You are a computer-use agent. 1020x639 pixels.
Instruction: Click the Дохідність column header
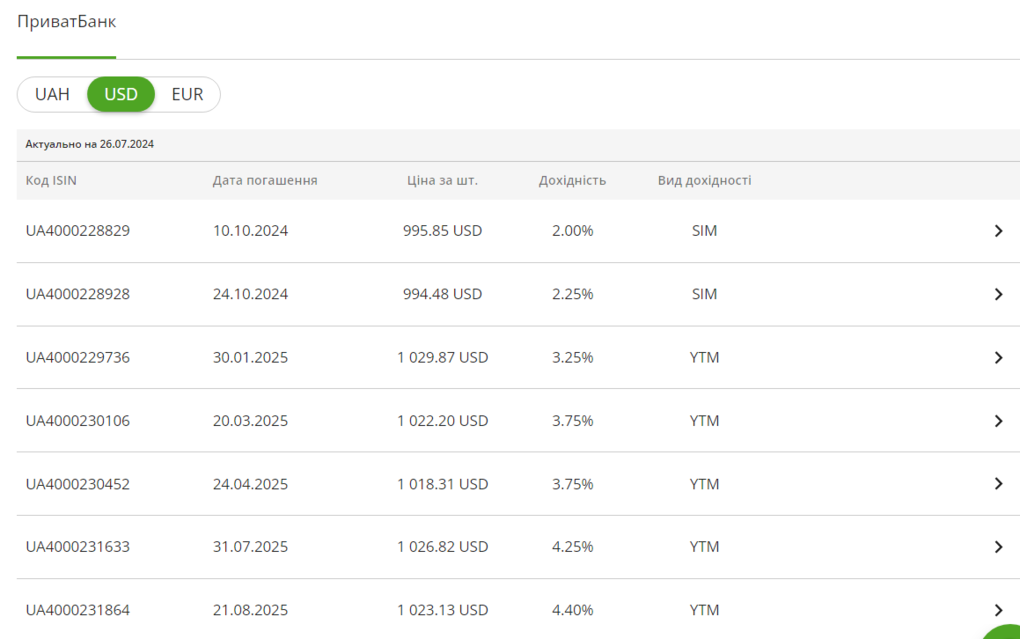tap(572, 181)
